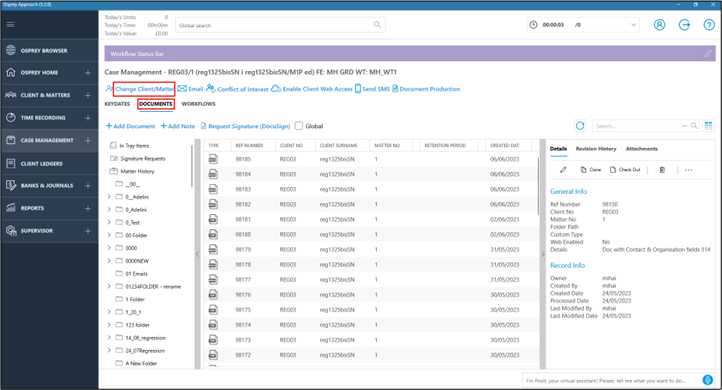
Task: Collapse the right details pane arrow
Action: [x=542, y=254]
